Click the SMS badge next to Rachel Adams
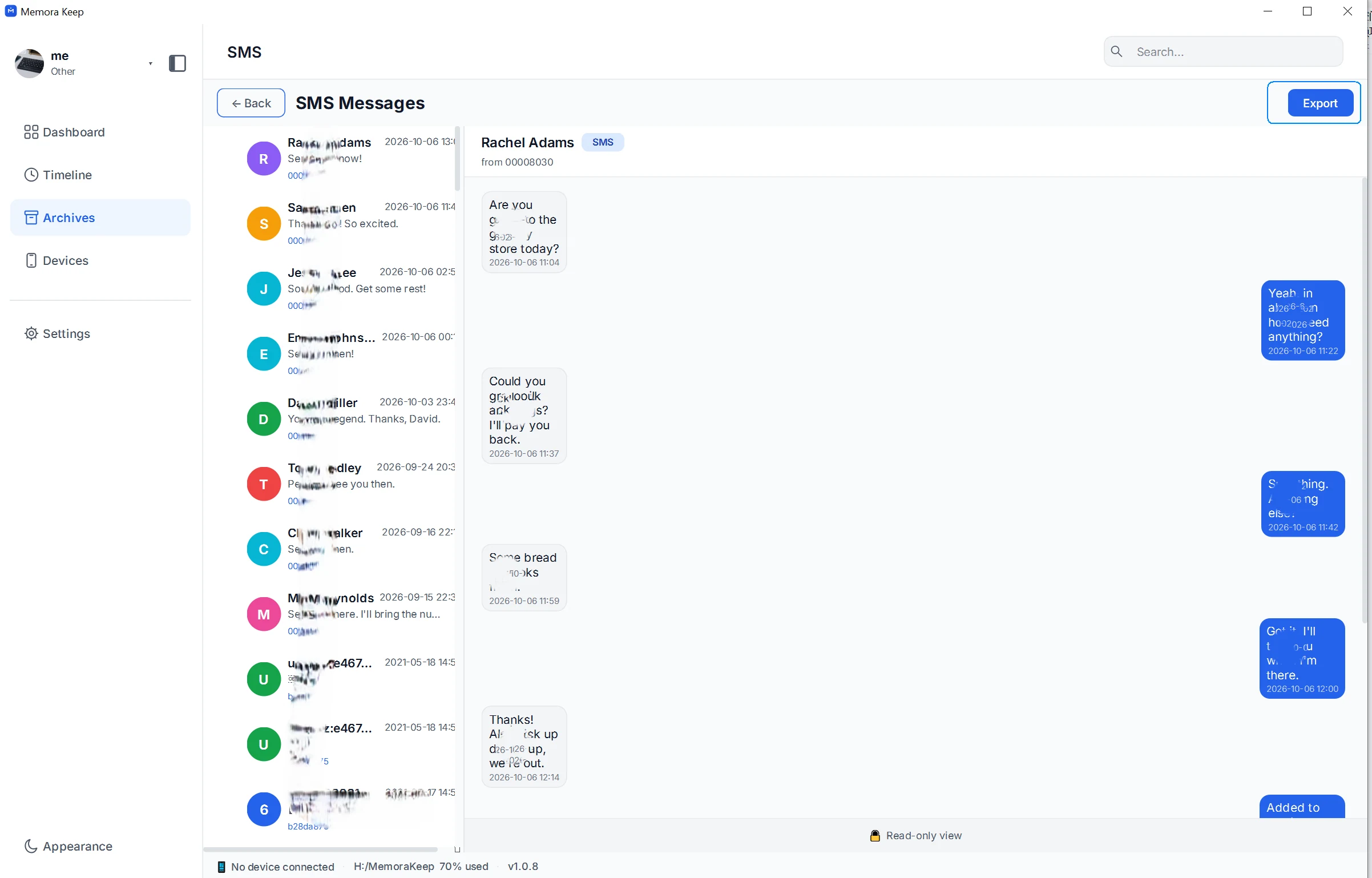 pos(603,142)
